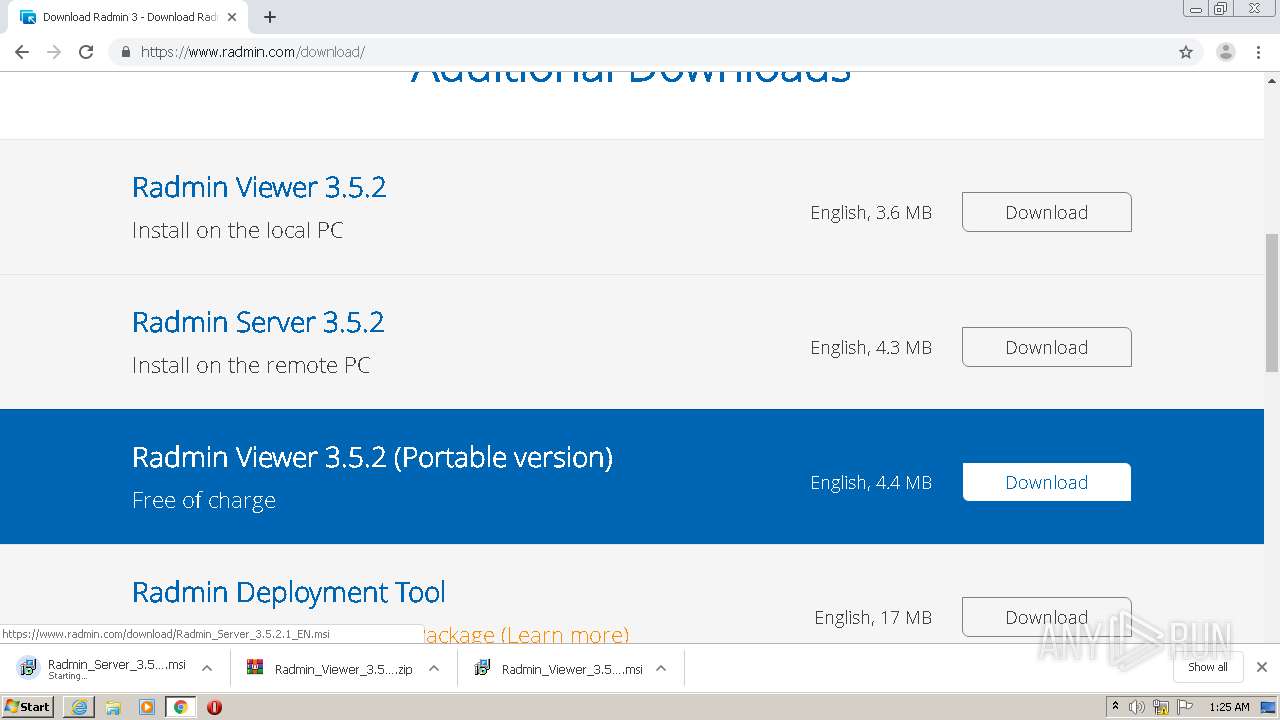Viewport: 1280px width, 720px height.
Task: Open a new browser tab
Action: (x=269, y=17)
